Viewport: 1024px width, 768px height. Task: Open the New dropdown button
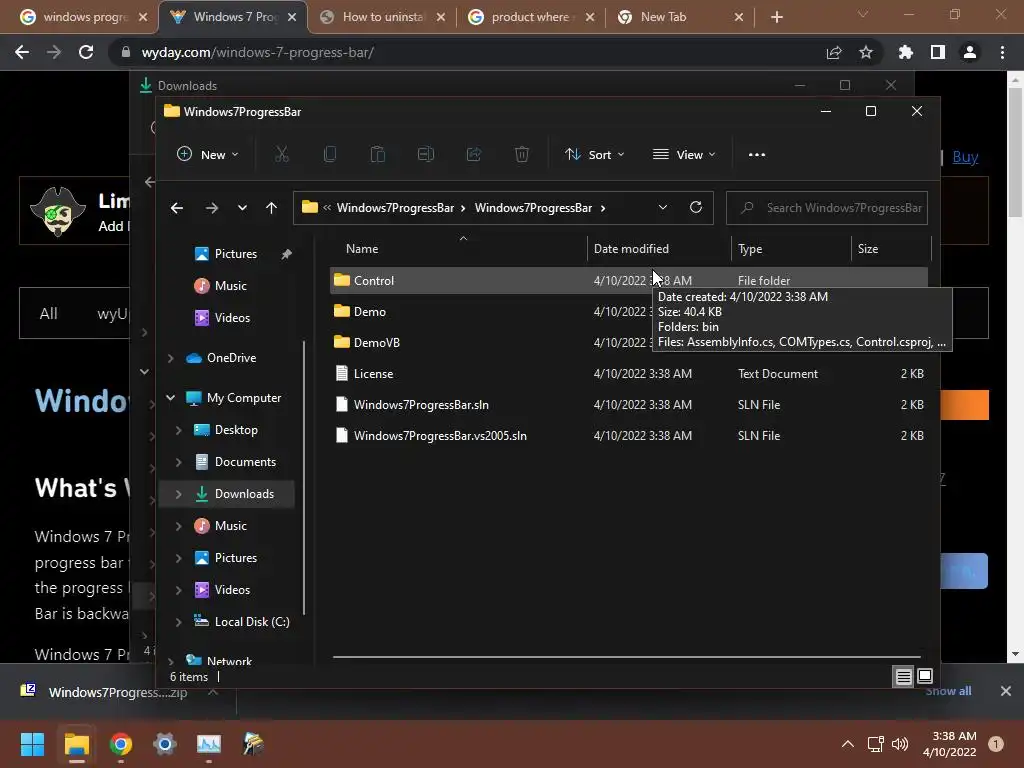point(208,155)
